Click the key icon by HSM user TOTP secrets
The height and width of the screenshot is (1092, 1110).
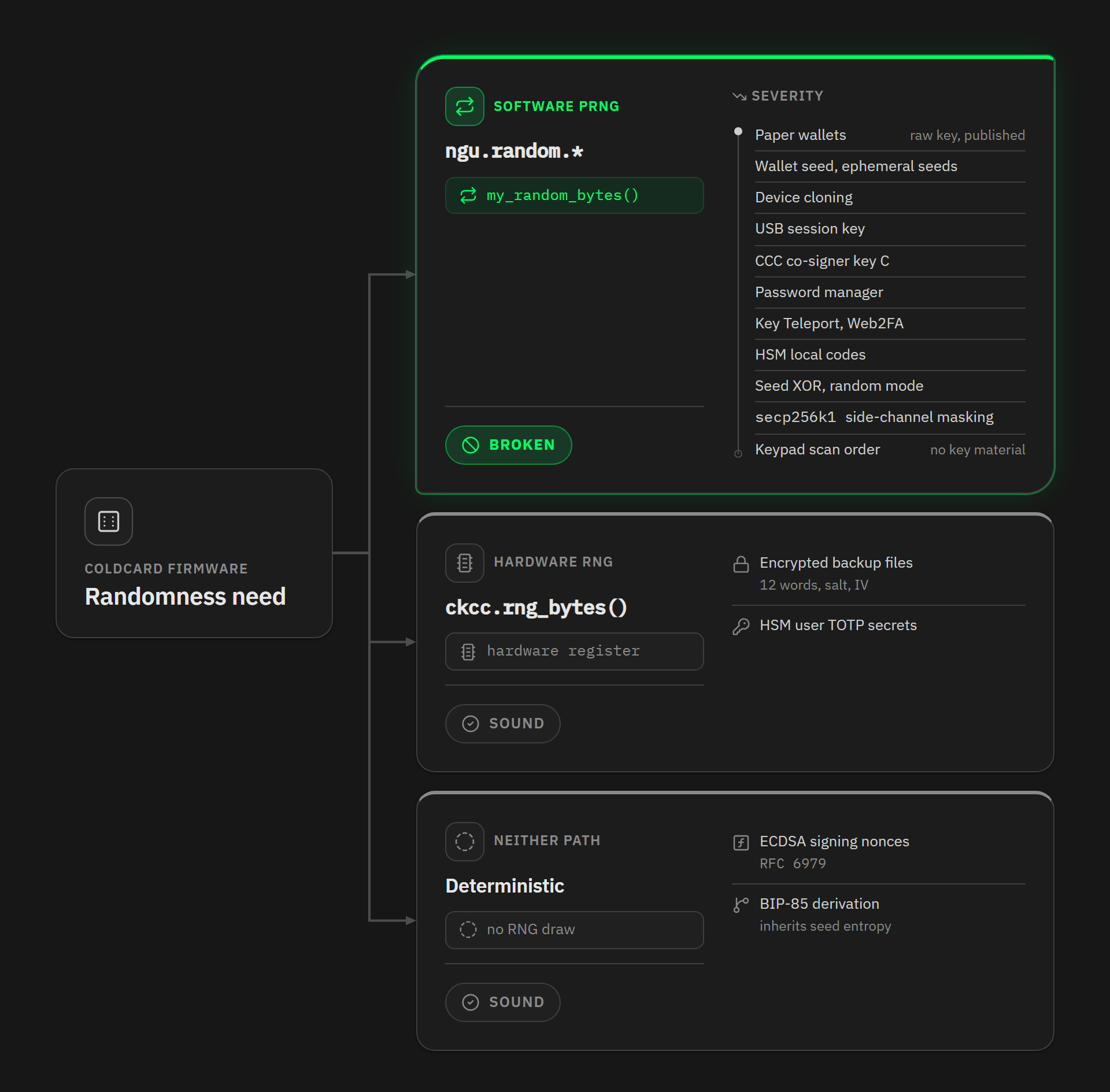(741, 627)
